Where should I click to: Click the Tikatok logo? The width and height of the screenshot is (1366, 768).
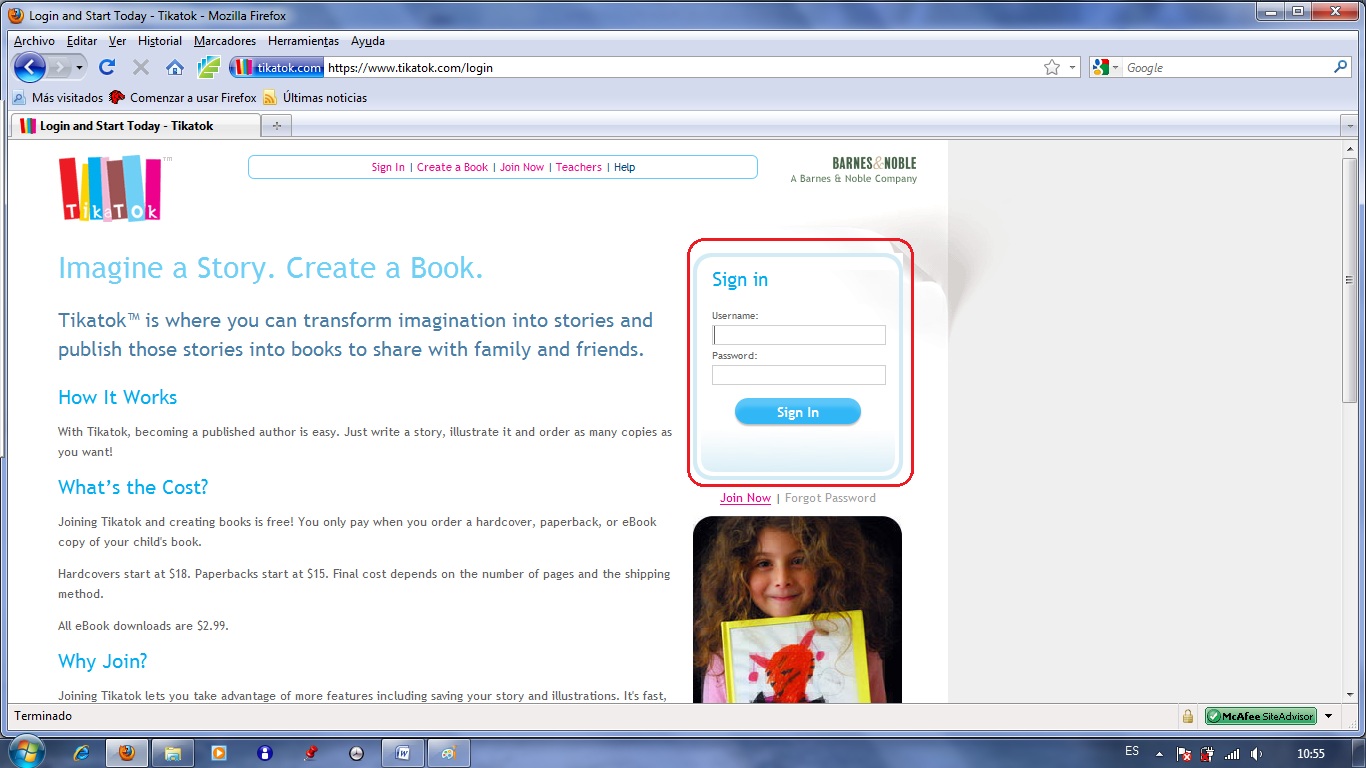click(110, 188)
